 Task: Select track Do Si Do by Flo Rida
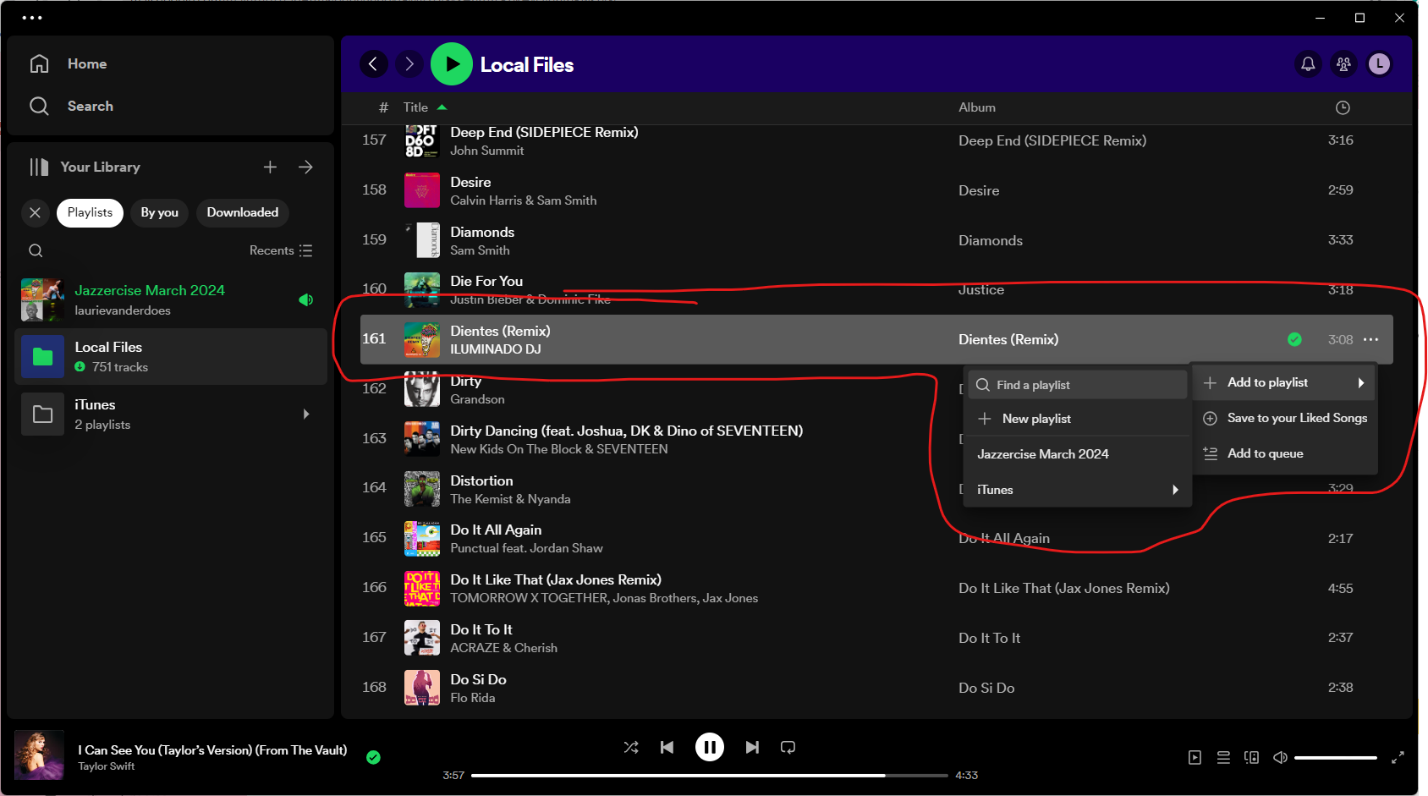[877, 688]
